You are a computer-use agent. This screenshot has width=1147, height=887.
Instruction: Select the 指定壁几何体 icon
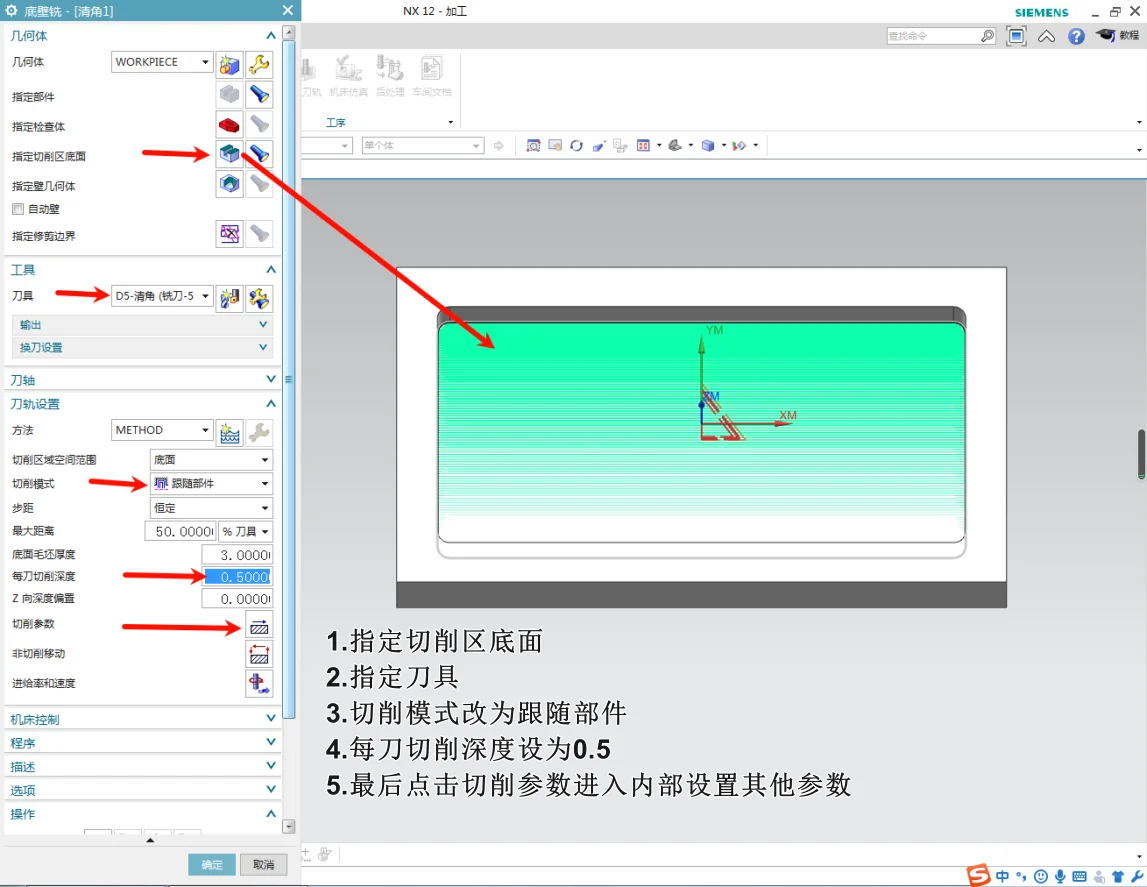click(229, 183)
